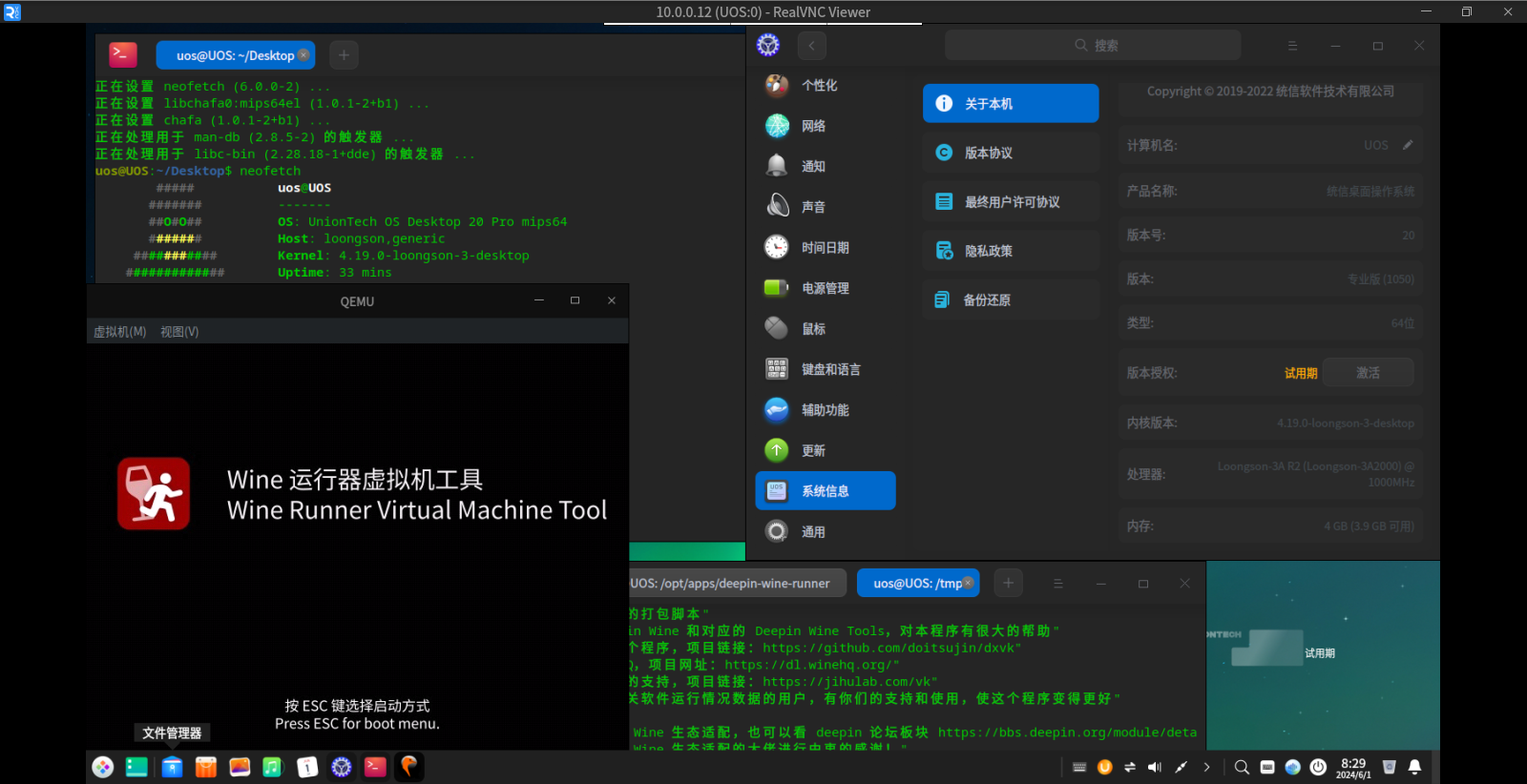Open the Control Center hamburger menu
This screenshot has width=1527, height=784.
[1292, 46]
